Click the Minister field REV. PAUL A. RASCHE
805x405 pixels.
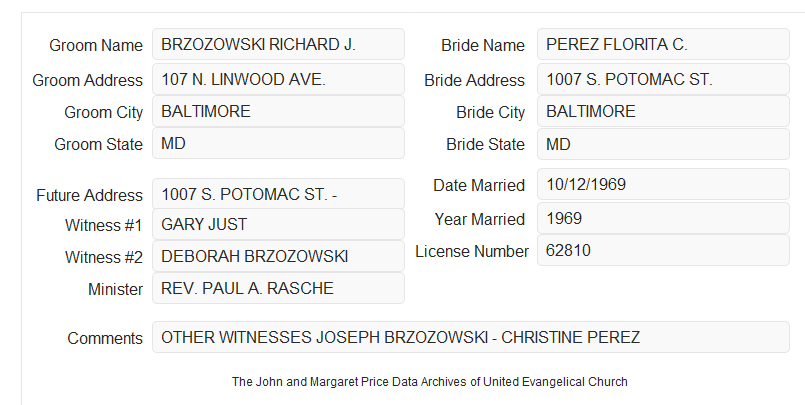(278, 288)
